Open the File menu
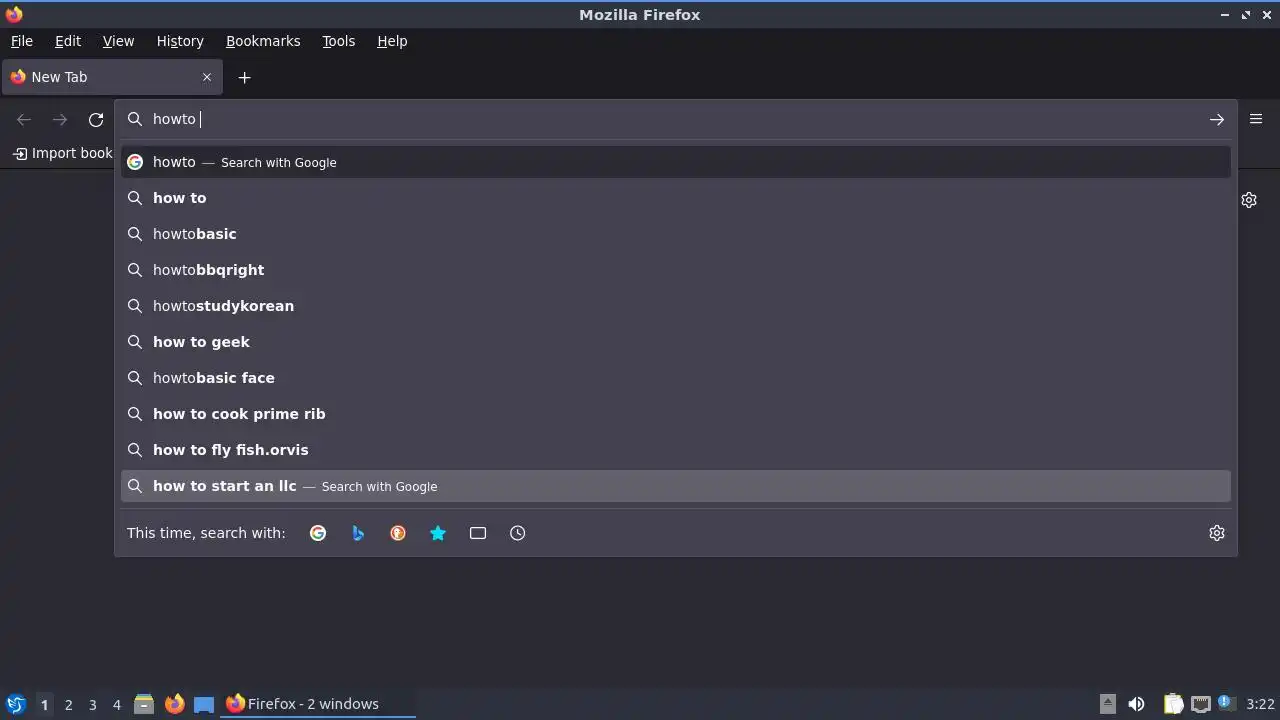The width and height of the screenshot is (1280, 720). (x=21, y=41)
